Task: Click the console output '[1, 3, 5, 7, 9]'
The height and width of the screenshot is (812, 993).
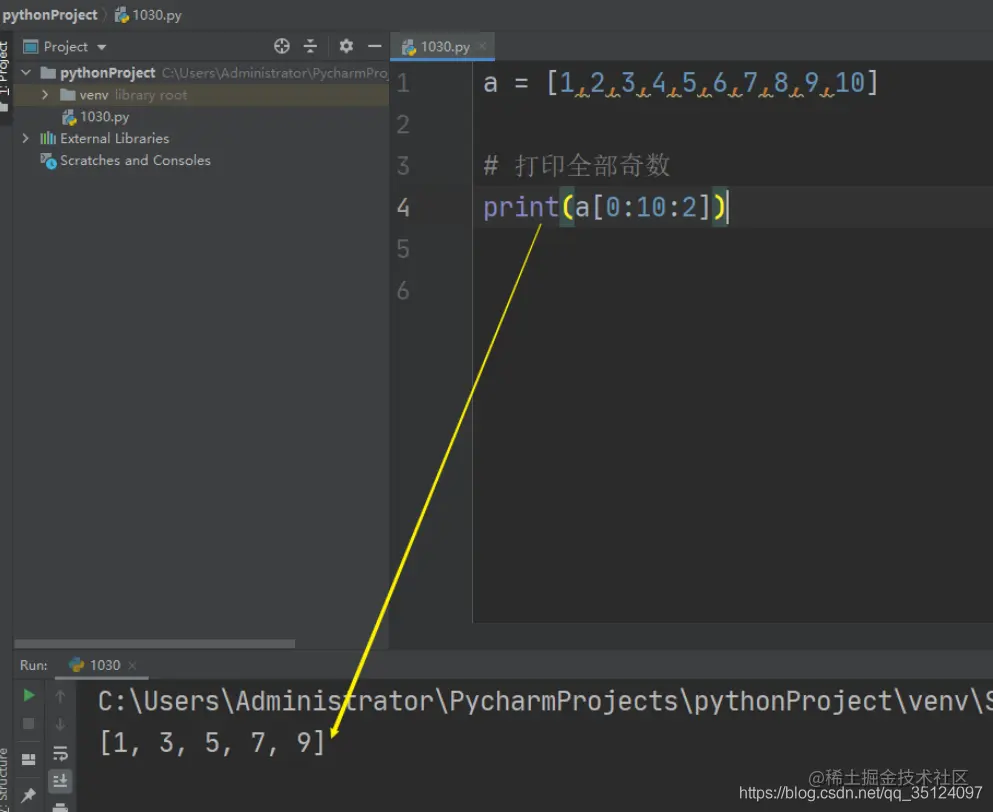Action: pos(212,742)
